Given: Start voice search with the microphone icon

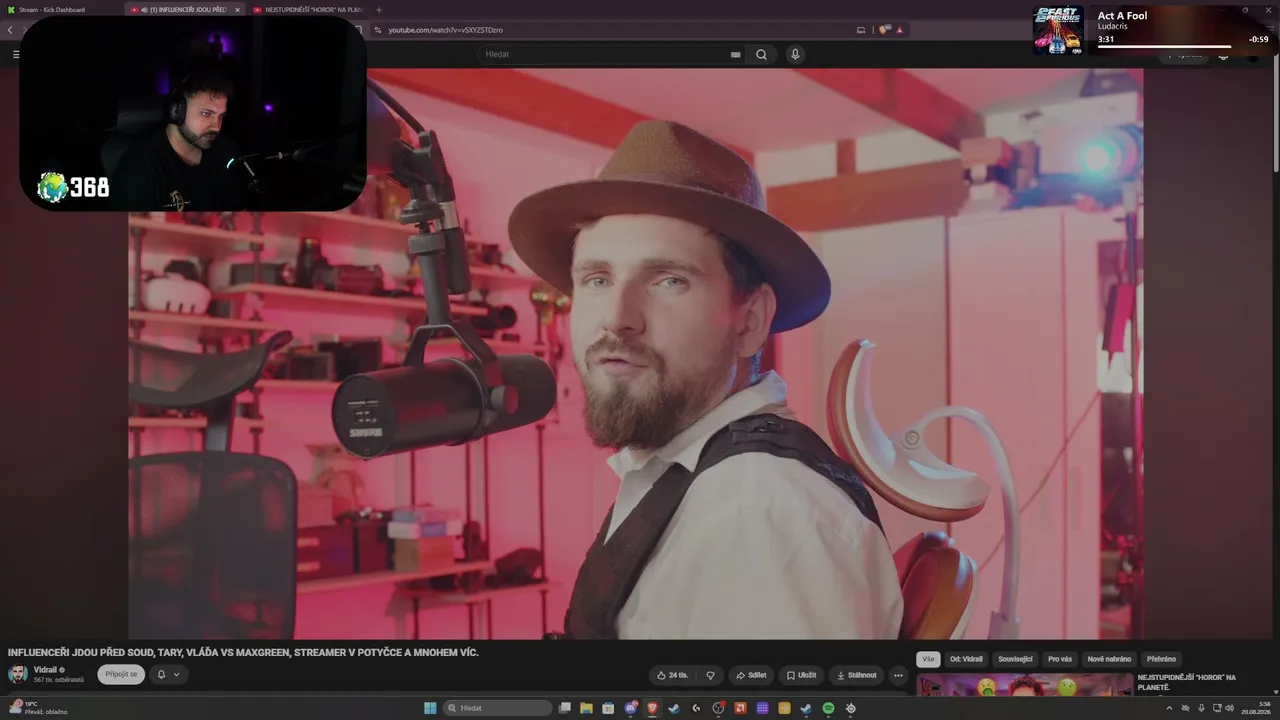Looking at the screenshot, I should tap(795, 55).
